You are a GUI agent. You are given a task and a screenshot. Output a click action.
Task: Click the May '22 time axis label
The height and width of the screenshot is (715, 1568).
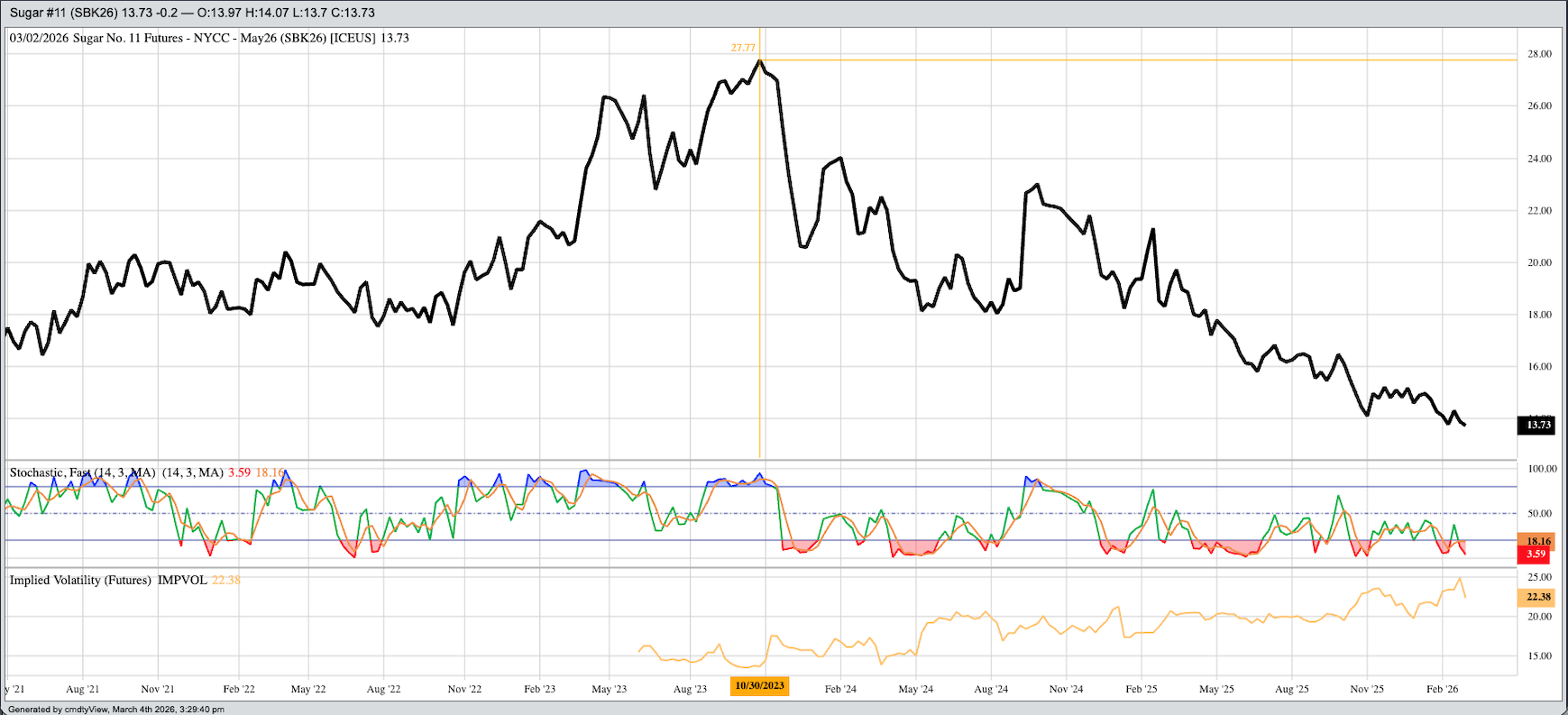[x=307, y=689]
